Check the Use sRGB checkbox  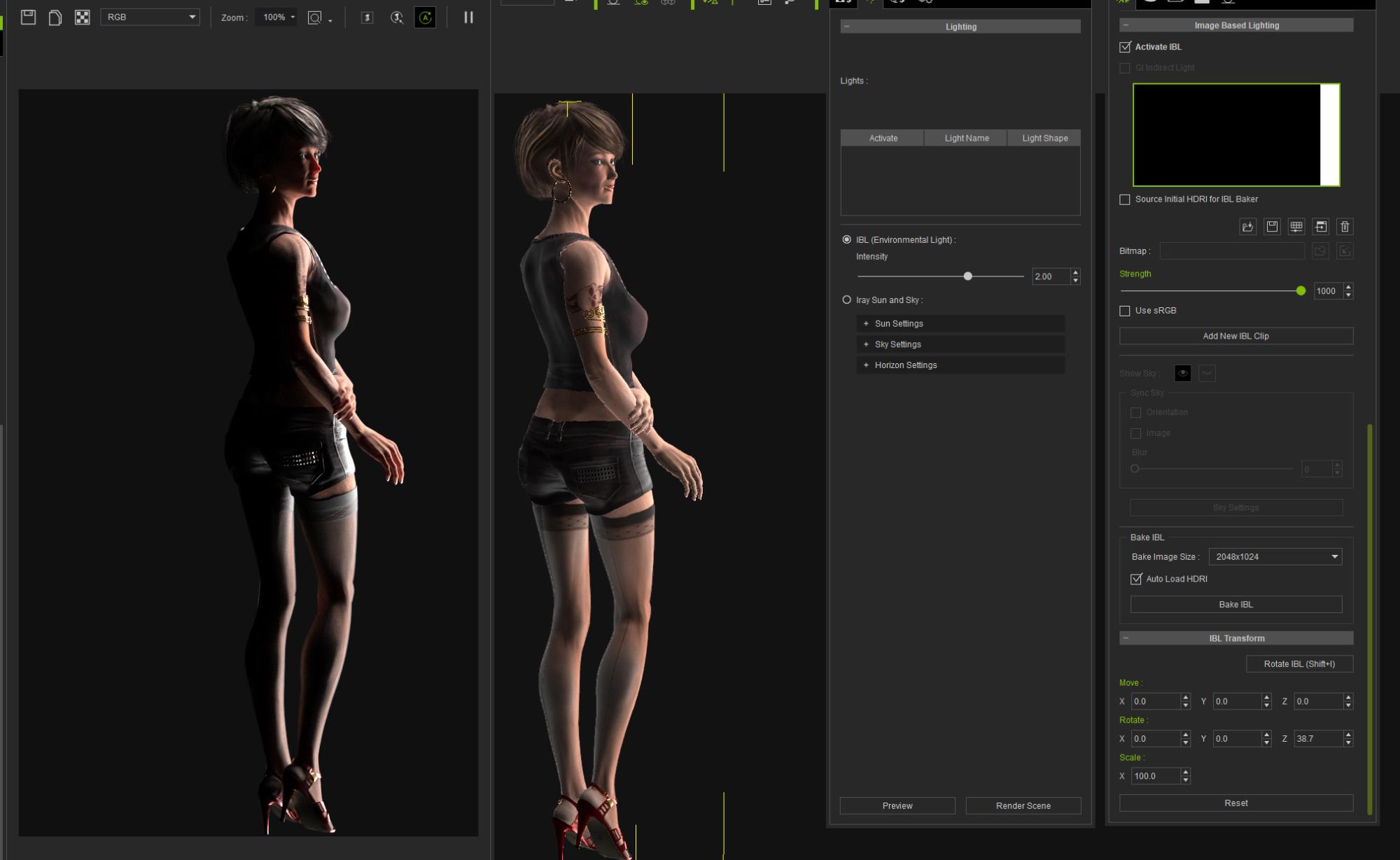(1125, 311)
